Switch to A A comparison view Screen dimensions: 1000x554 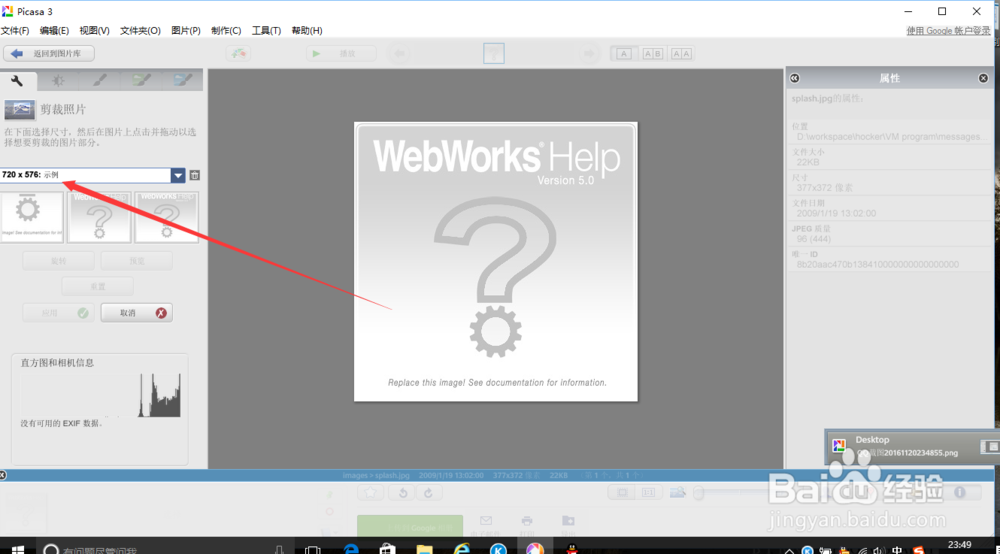point(681,54)
